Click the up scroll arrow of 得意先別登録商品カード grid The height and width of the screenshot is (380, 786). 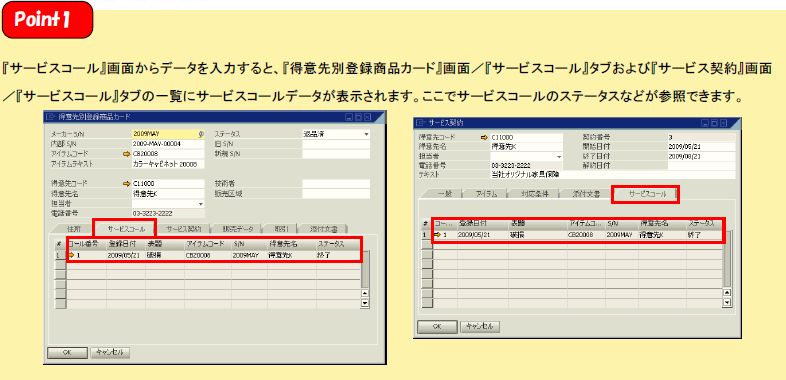(x=364, y=294)
